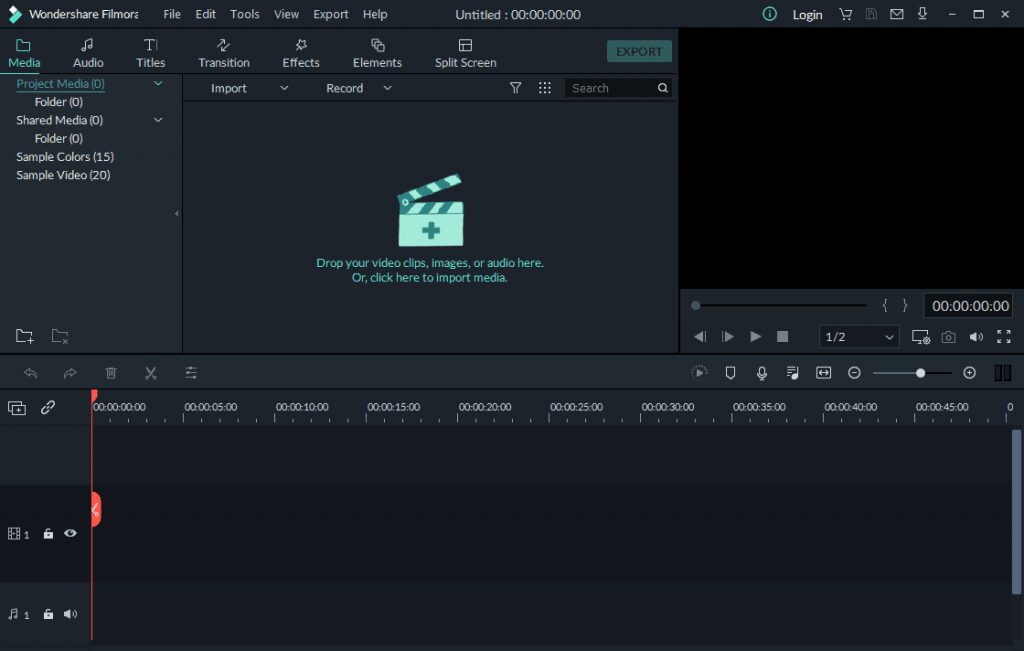1024x651 pixels.
Task: Click the Delete (trash) icon above the timeline
Action: click(x=111, y=372)
